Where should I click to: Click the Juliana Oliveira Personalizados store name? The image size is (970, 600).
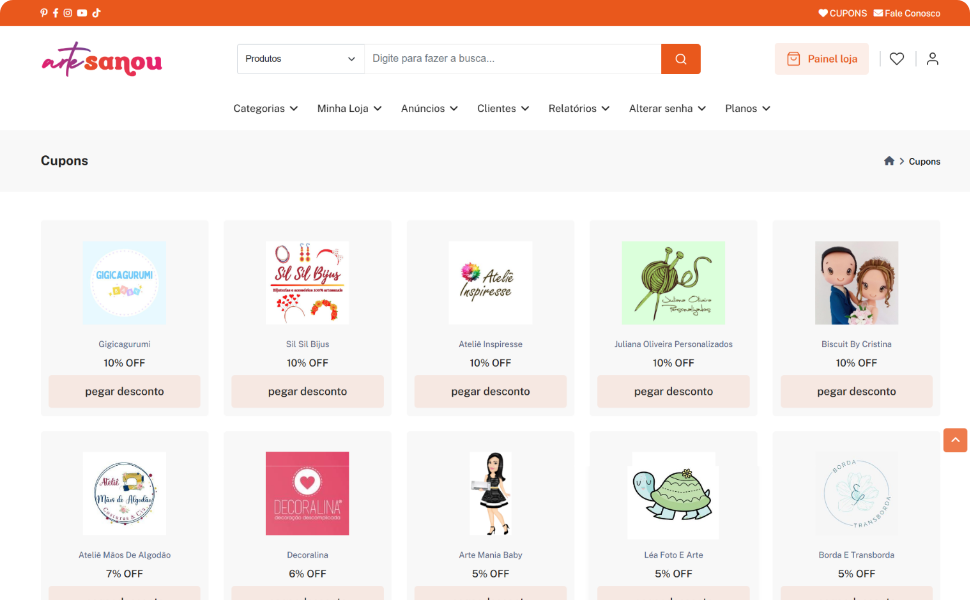coord(673,344)
